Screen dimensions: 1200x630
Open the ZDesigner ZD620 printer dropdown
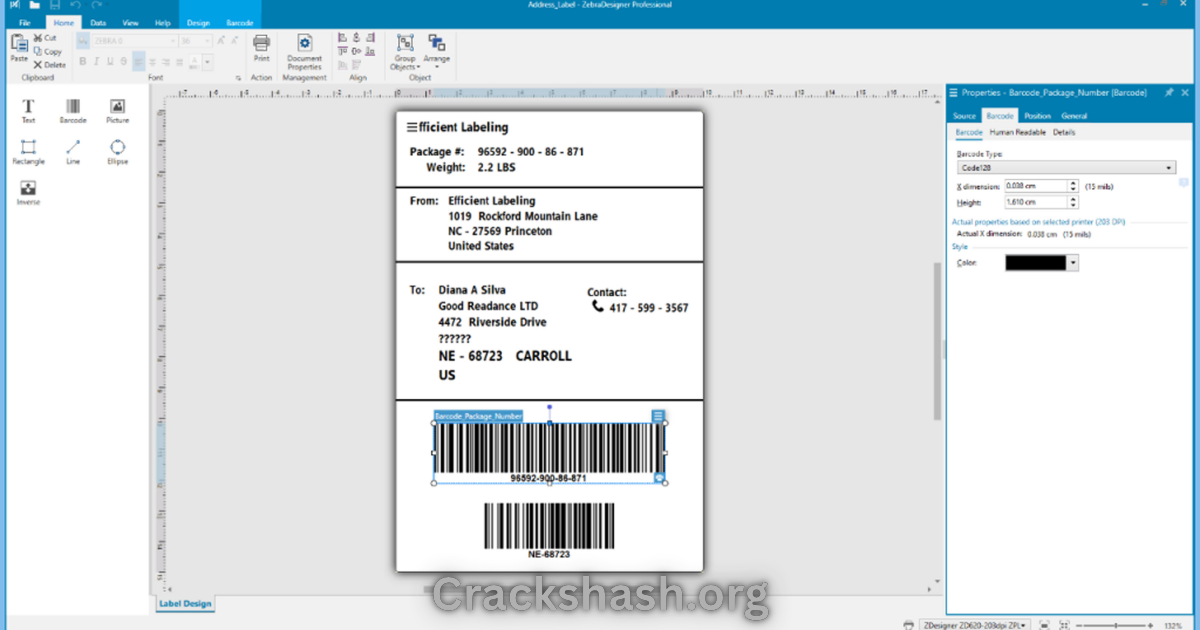tap(973, 624)
